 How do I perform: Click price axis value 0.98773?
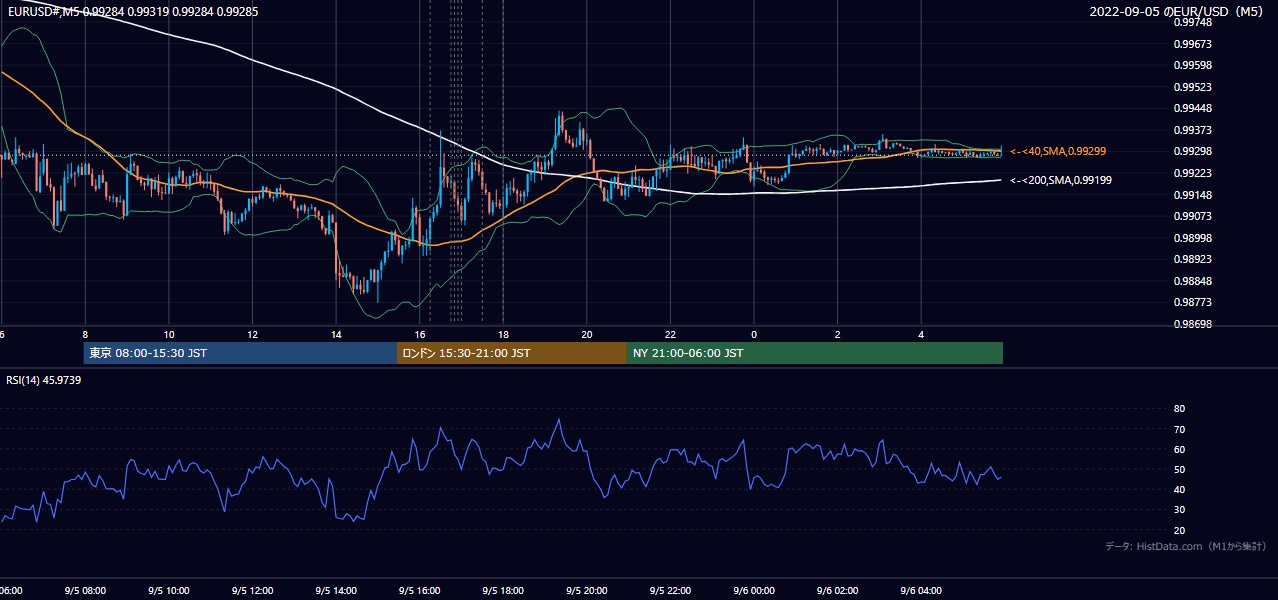[1192, 302]
